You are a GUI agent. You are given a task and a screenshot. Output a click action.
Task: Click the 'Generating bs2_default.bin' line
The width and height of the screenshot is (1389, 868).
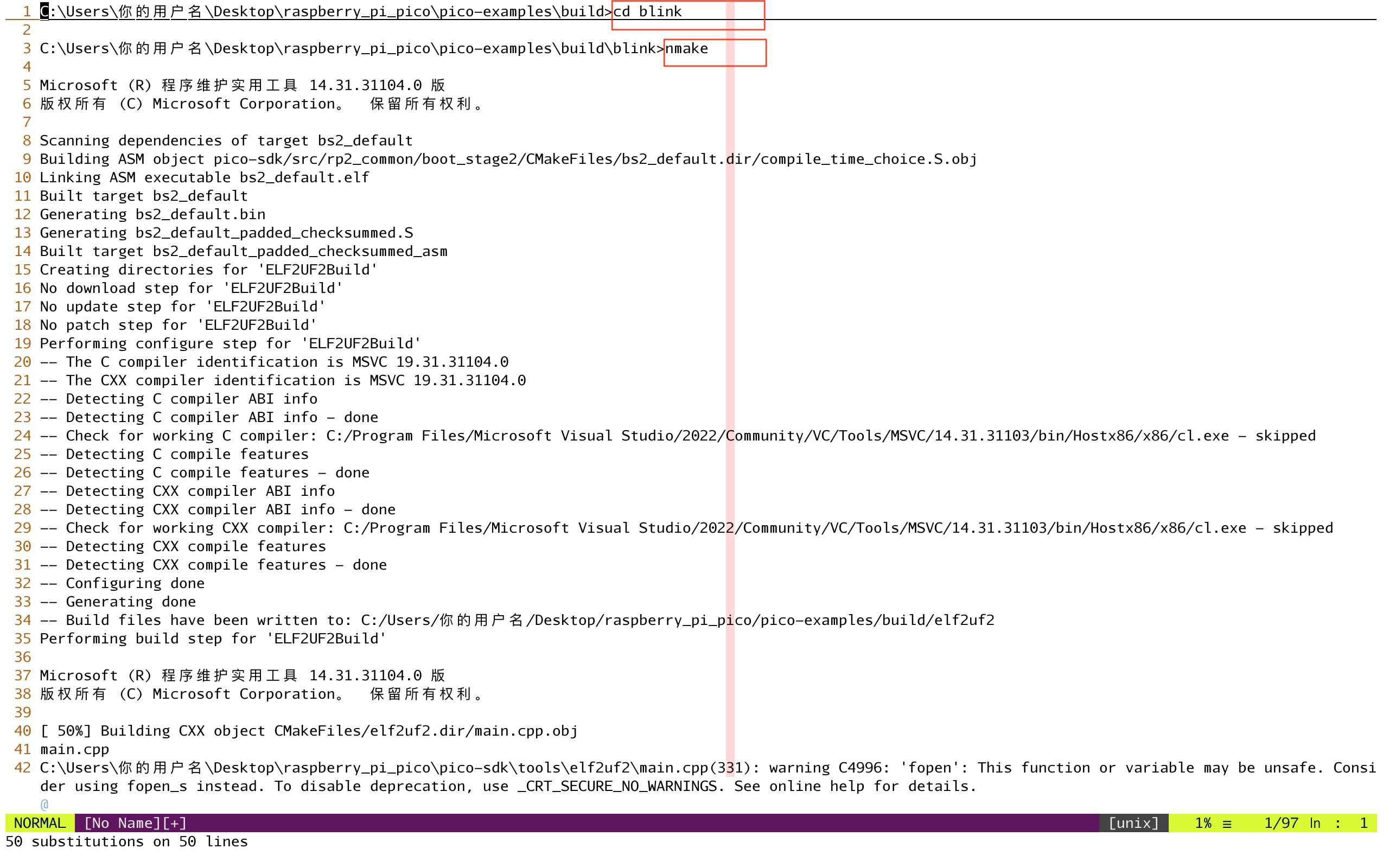click(x=152, y=214)
